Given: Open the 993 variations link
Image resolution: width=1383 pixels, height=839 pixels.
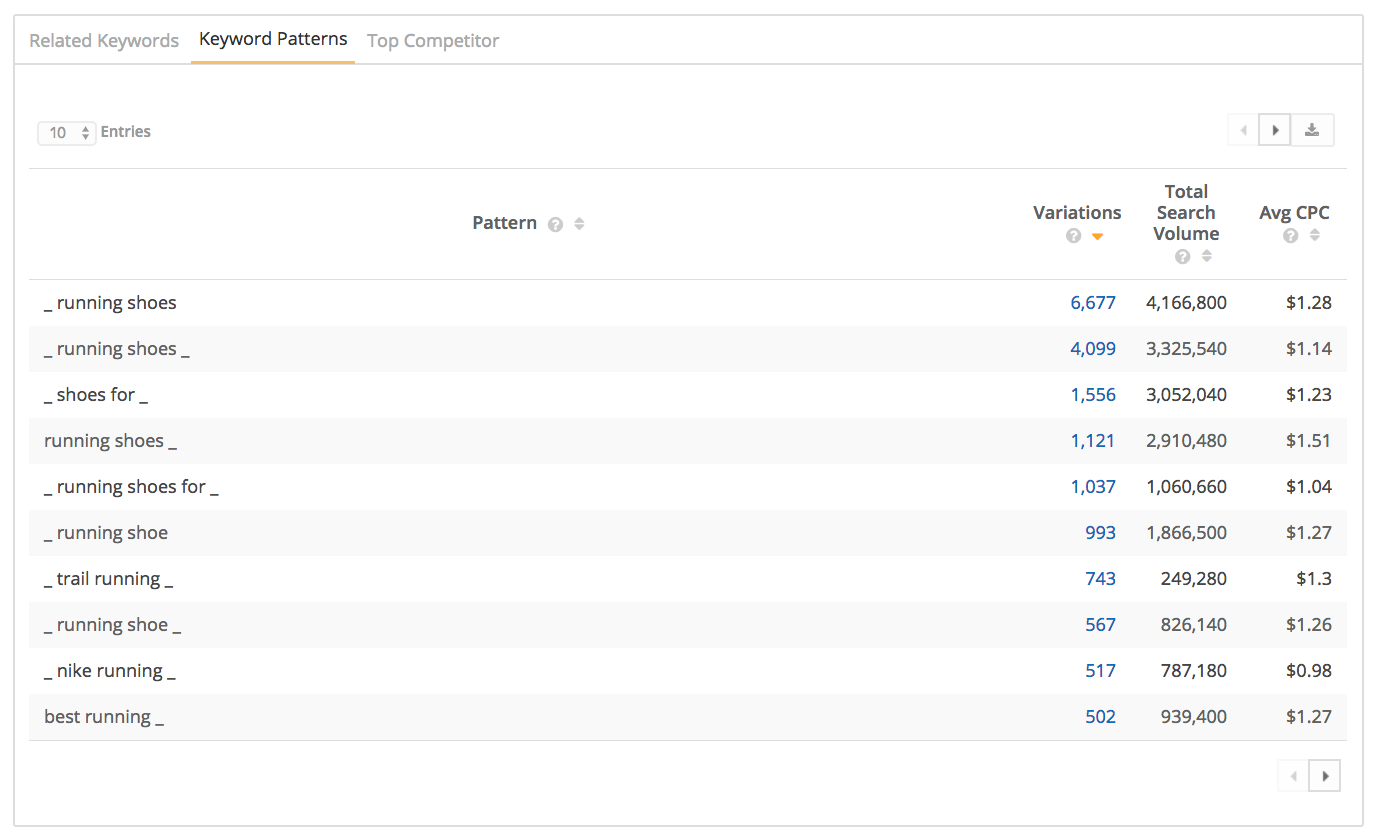Looking at the screenshot, I should [x=1100, y=533].
